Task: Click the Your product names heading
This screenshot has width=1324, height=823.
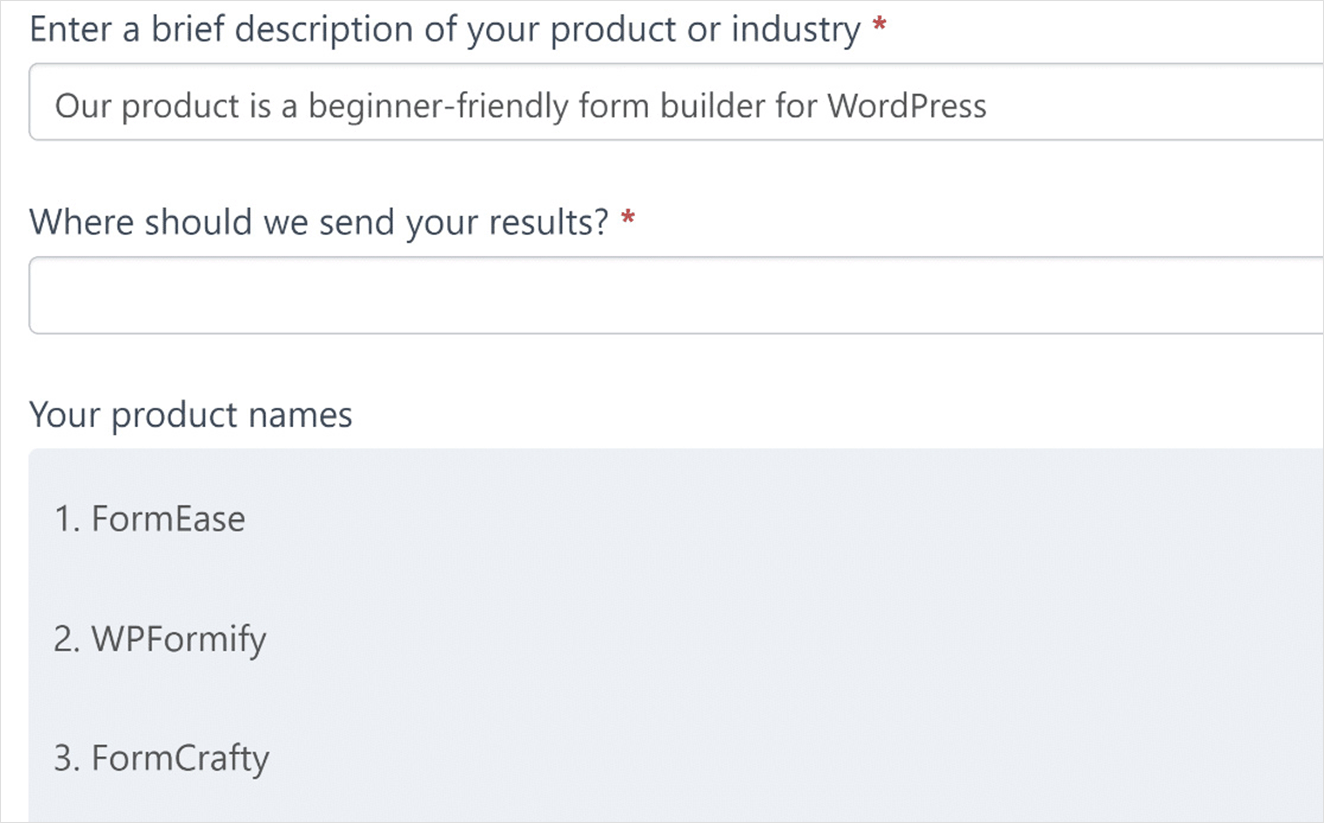Action: (190, 414)
